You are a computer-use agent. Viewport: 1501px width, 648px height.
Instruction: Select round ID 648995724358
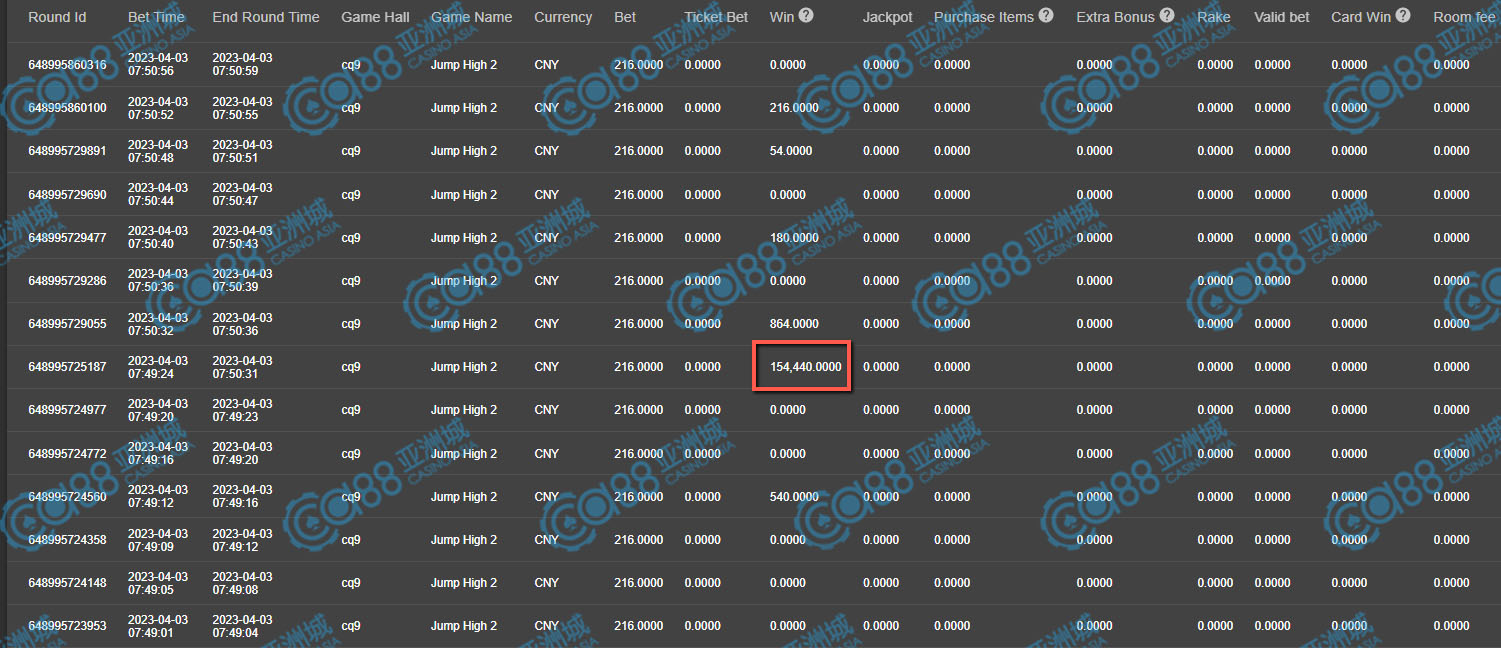[x=67, y=540]
